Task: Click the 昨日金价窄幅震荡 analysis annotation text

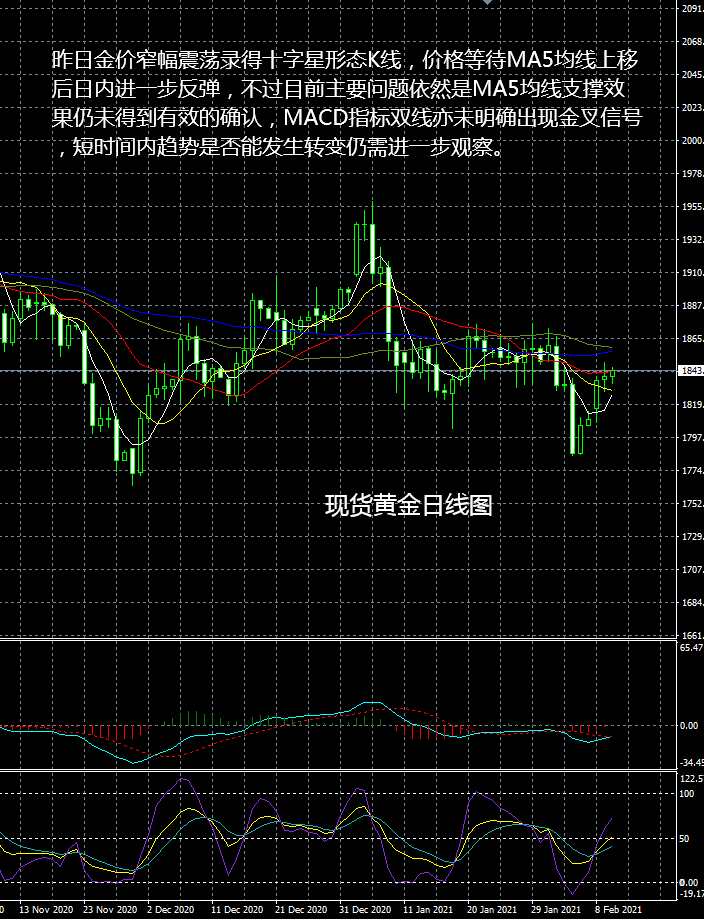Action: (346, 104)
